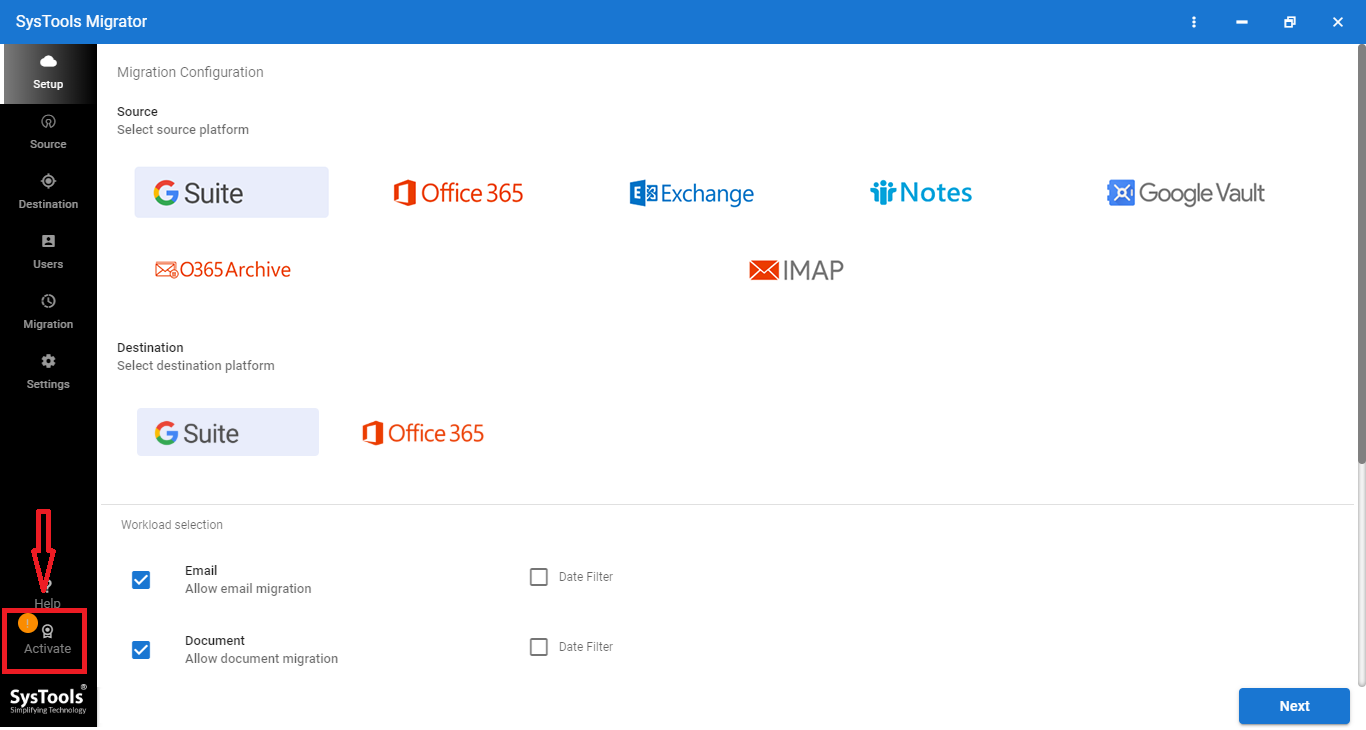Choose Notes as the source platform
Image resolution: width=1366 pixels, height=730 pixels.
[x=920, y=192]
